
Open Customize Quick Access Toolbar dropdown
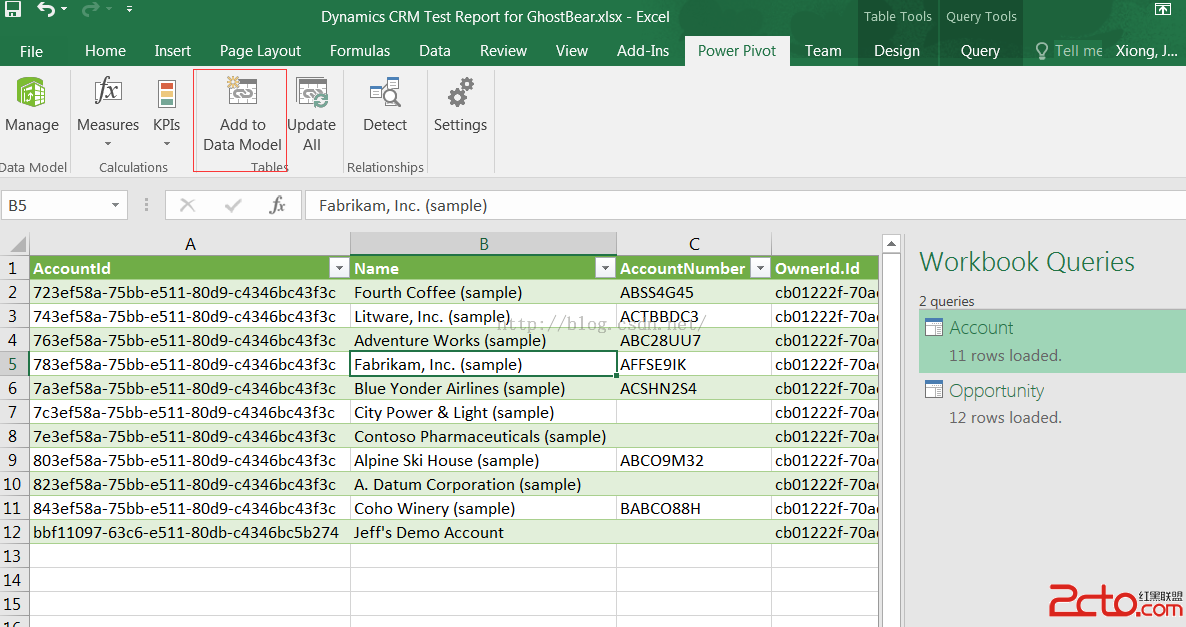(x=129, y=9)
